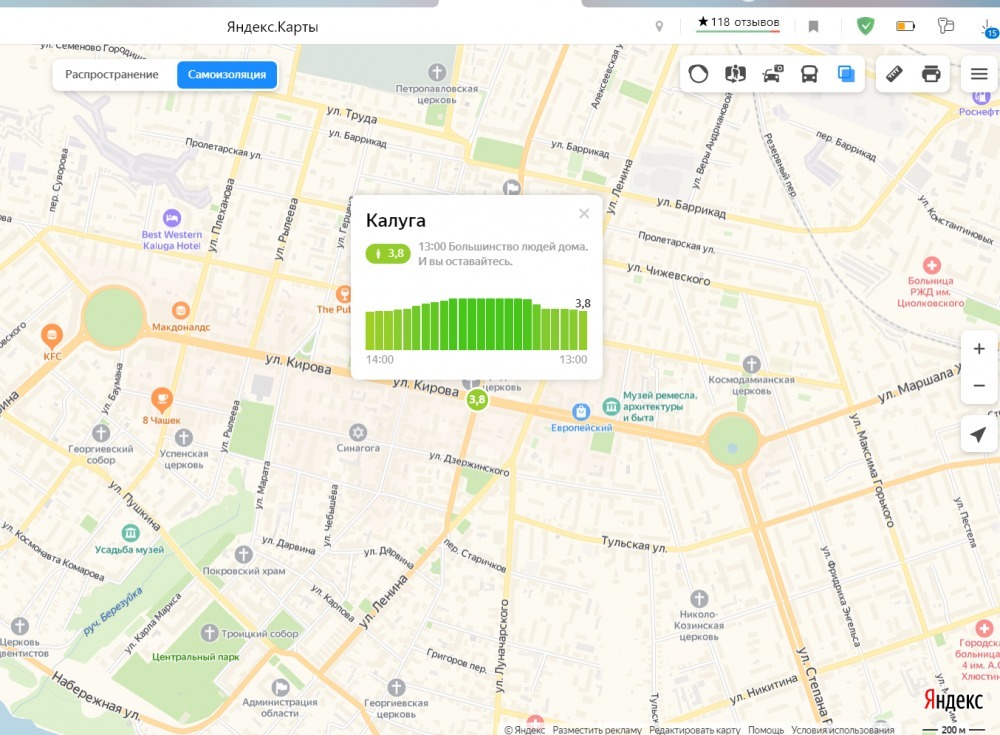1000x735 pixels.
Task: Click the Яндекс logo on map
Action: [953, 699]
